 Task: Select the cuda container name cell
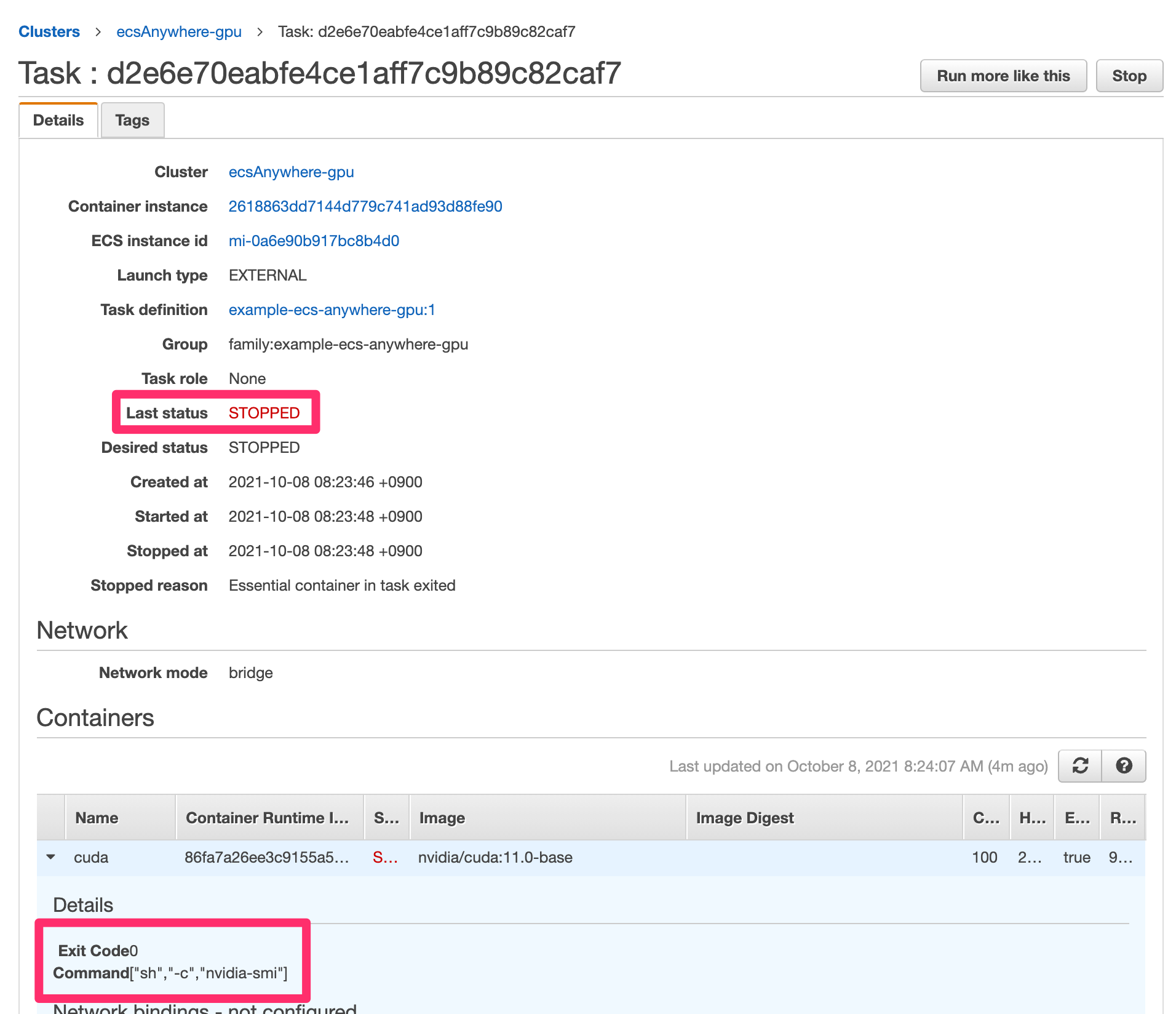[91, 857]
